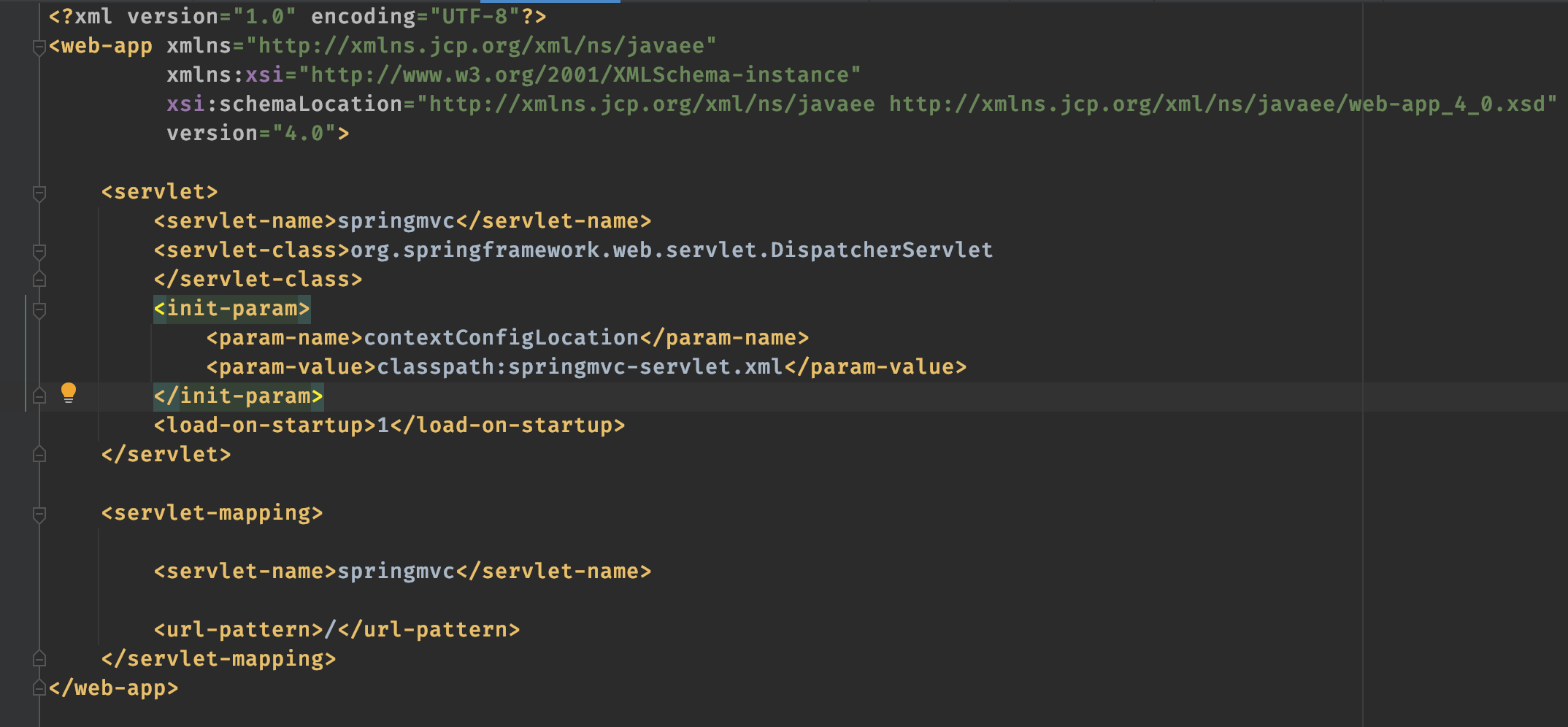Click the opening load-on-startup tag
This screenshot has height=727, width=1568.
(265, 425)
